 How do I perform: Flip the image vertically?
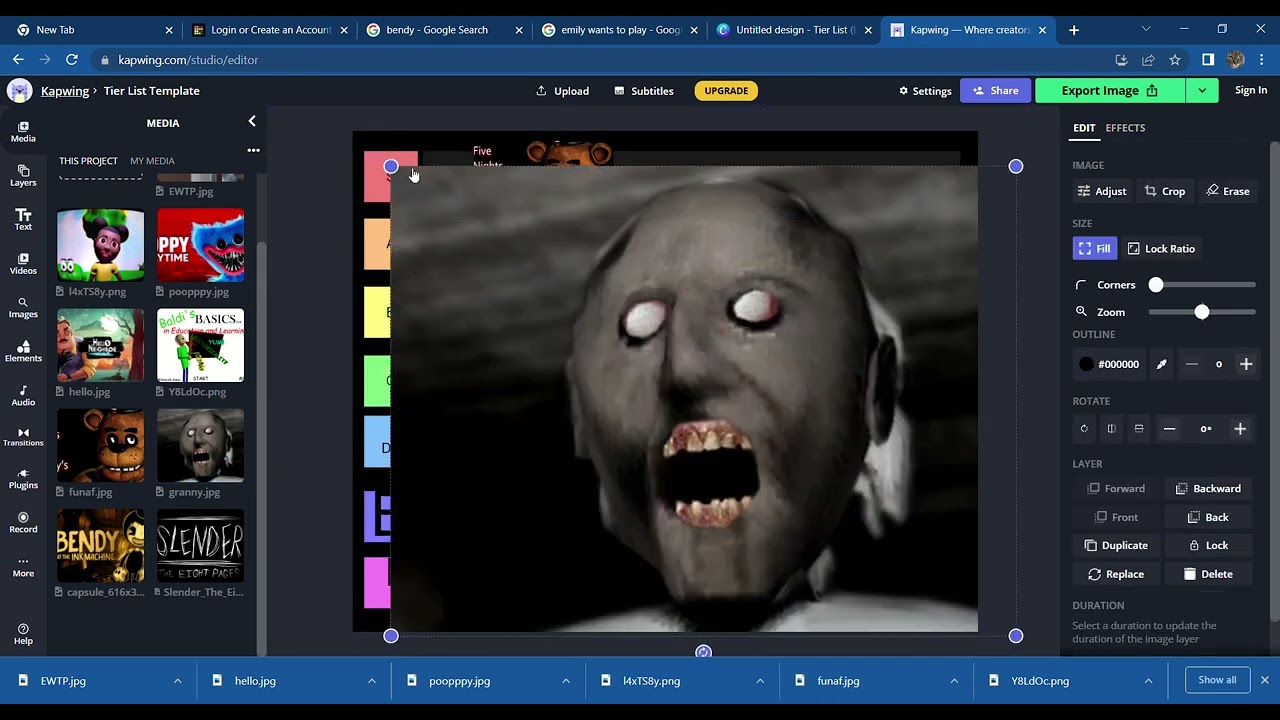(x=1139, y=429)
